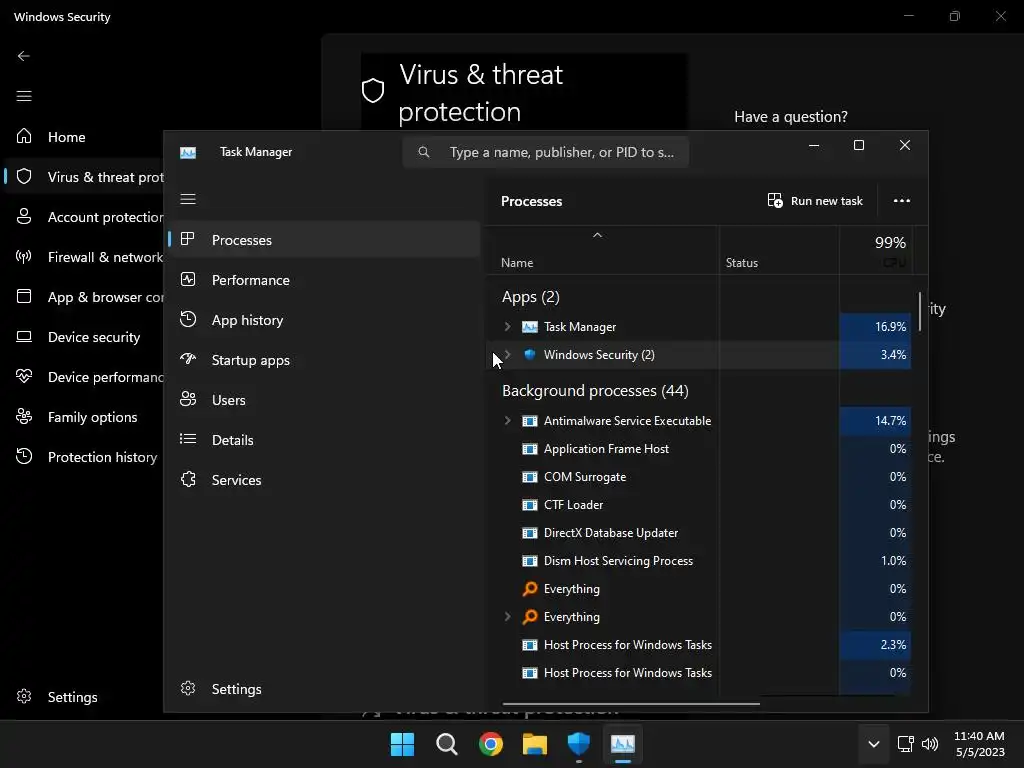Expand the Windows Security (2) process group

[x=507, y=355]
